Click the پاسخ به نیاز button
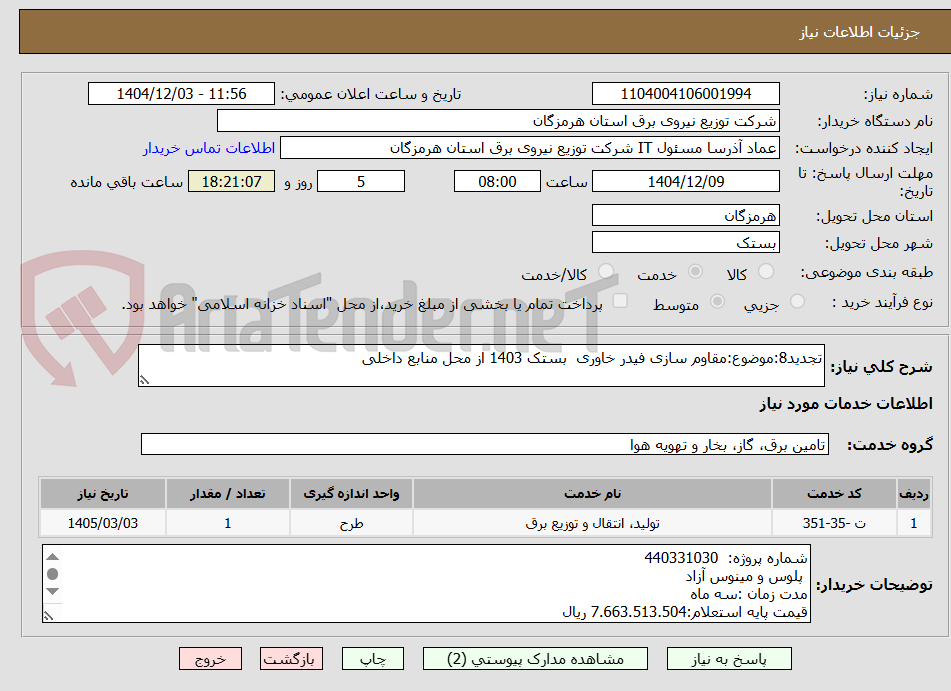 coord(729,659)
